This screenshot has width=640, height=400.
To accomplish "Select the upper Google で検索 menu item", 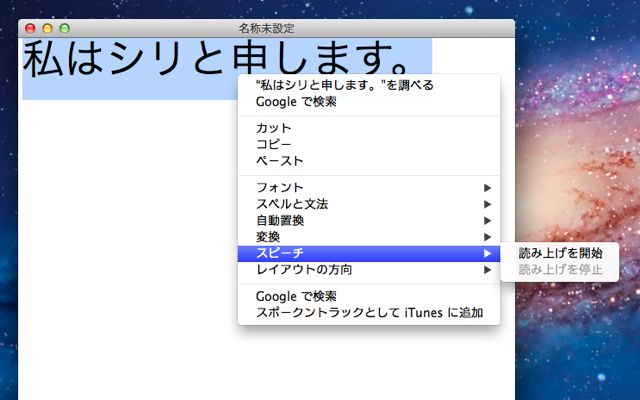I will click(369, 102).
